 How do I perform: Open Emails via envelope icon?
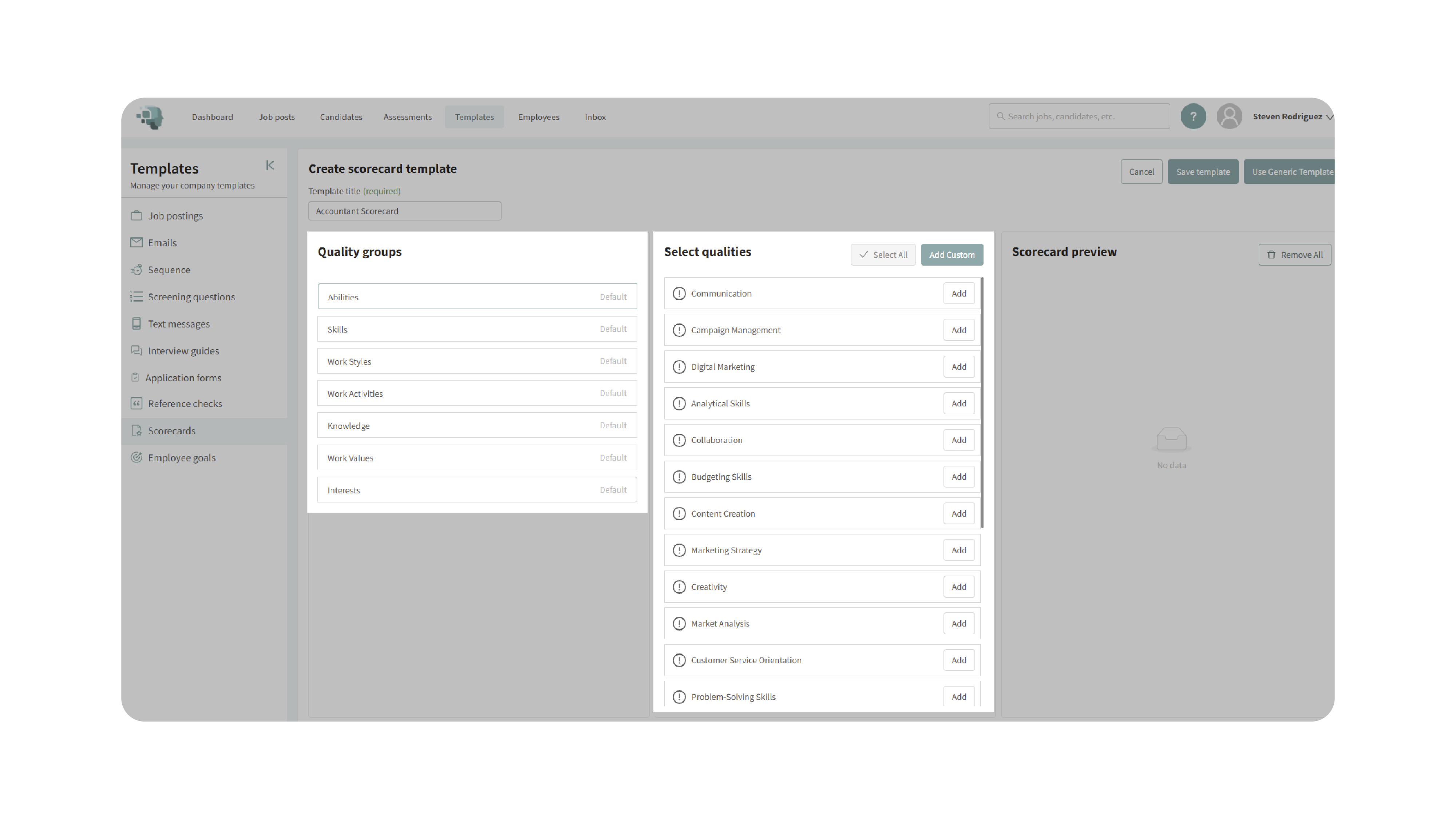pyautogui.click(x=136, y=242)
